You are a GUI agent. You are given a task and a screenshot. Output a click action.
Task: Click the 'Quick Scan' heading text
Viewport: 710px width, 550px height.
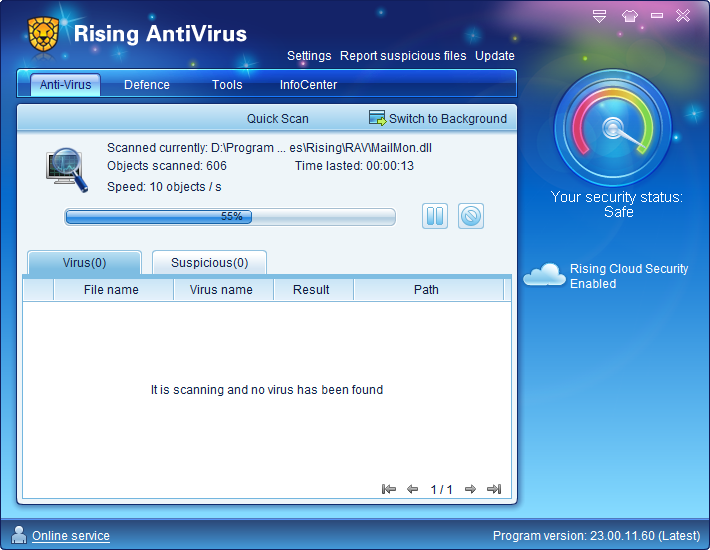[x=278, y=119]
